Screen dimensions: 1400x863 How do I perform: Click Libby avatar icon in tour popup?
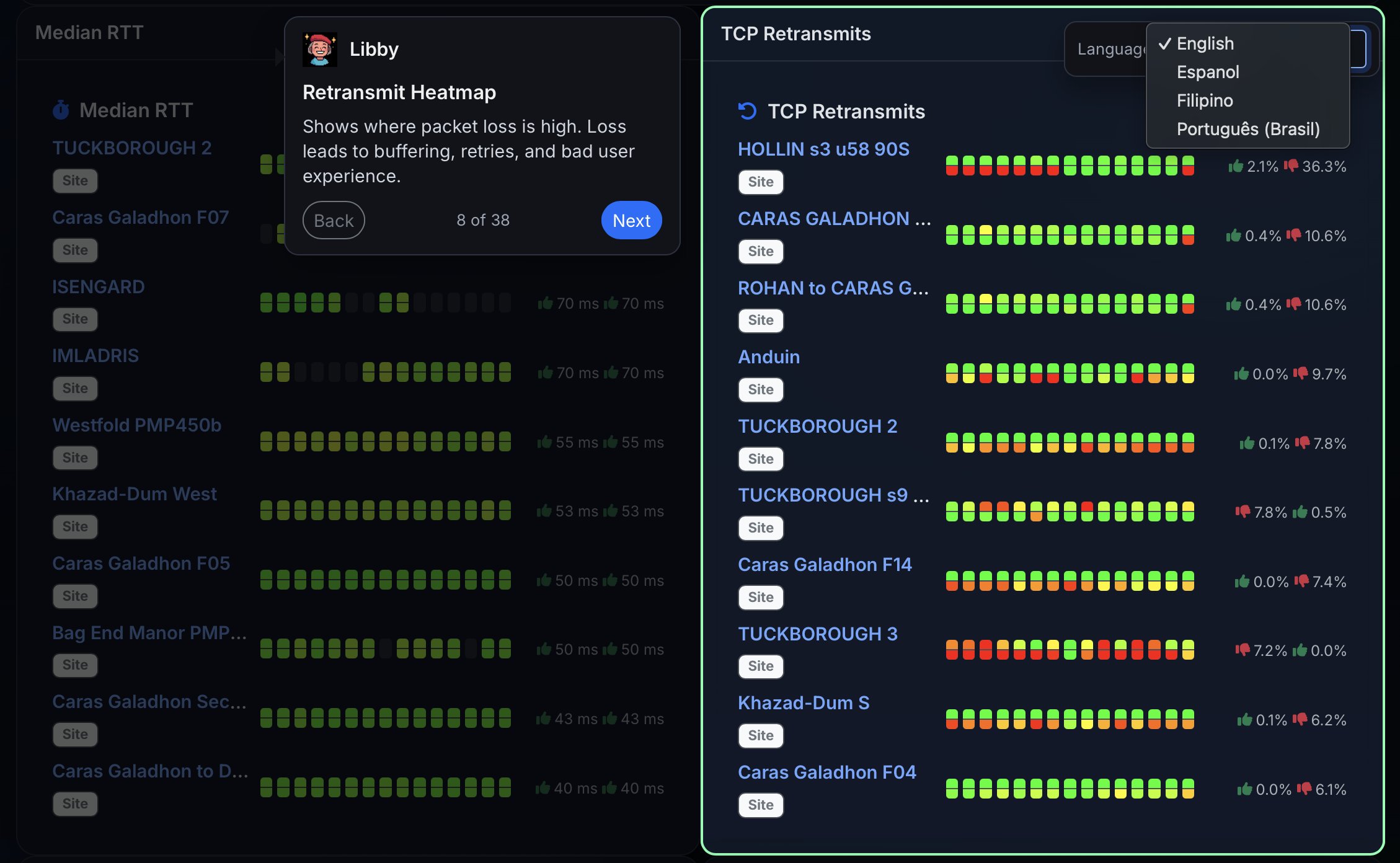pyautogui.click(x=320, y=50)
